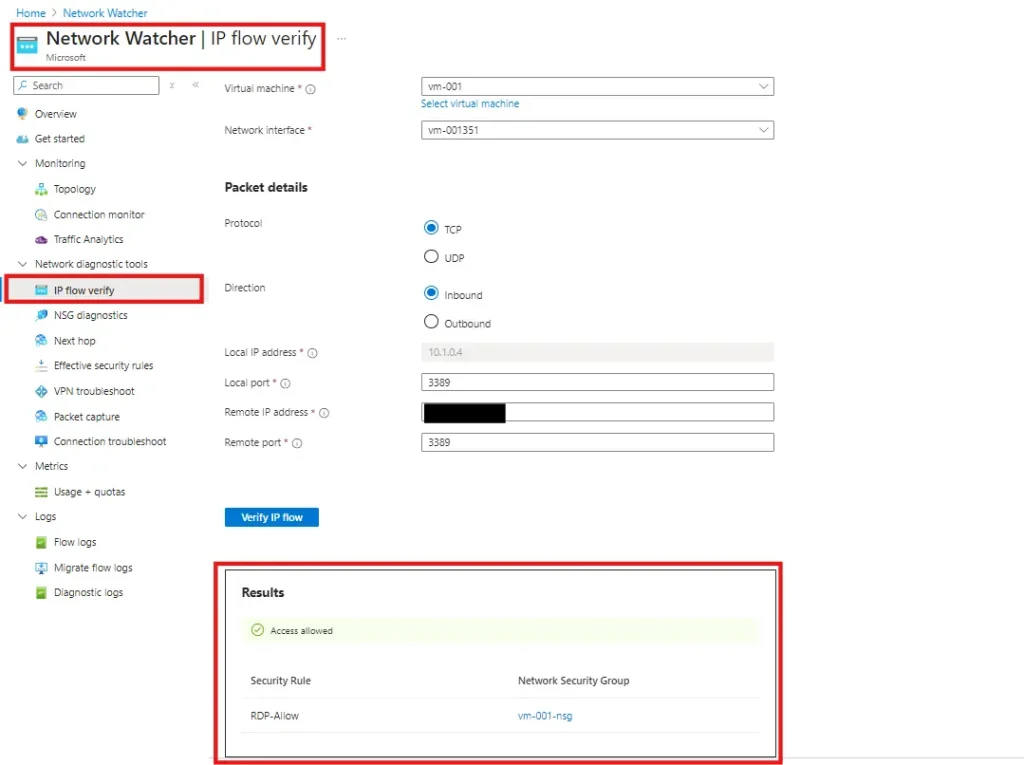Open Effective security rules menu item
This screenshot has height=765, width=1024.
tap(103, 366)
